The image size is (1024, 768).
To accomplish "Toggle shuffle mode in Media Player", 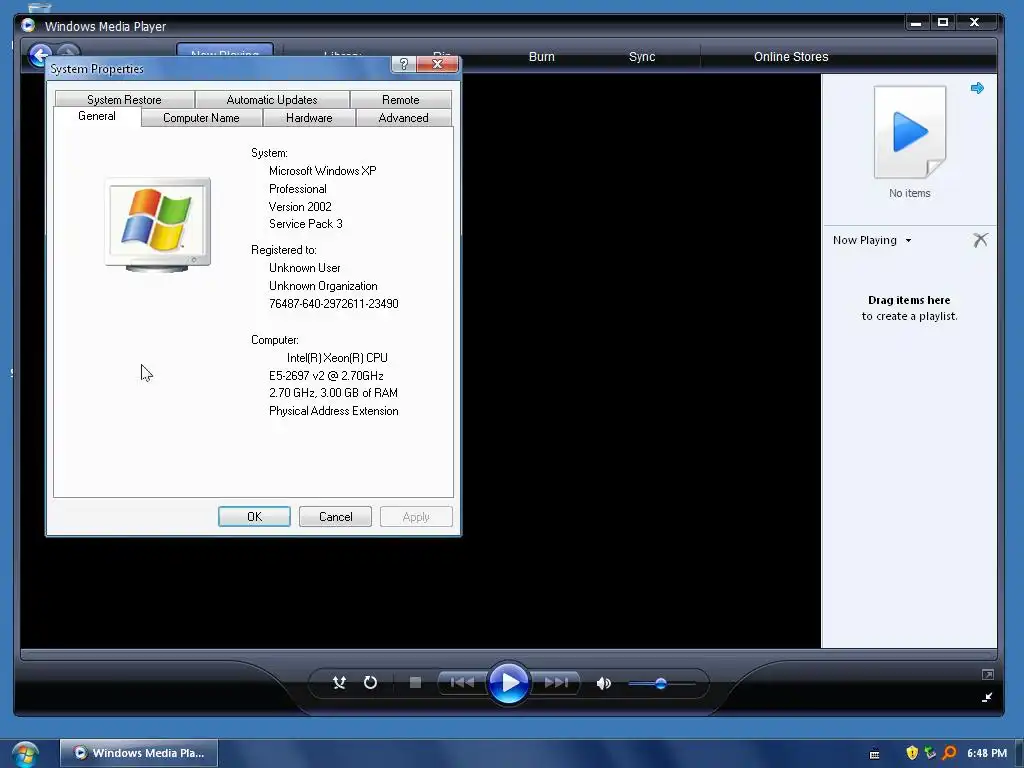I will tap(339, 682).
